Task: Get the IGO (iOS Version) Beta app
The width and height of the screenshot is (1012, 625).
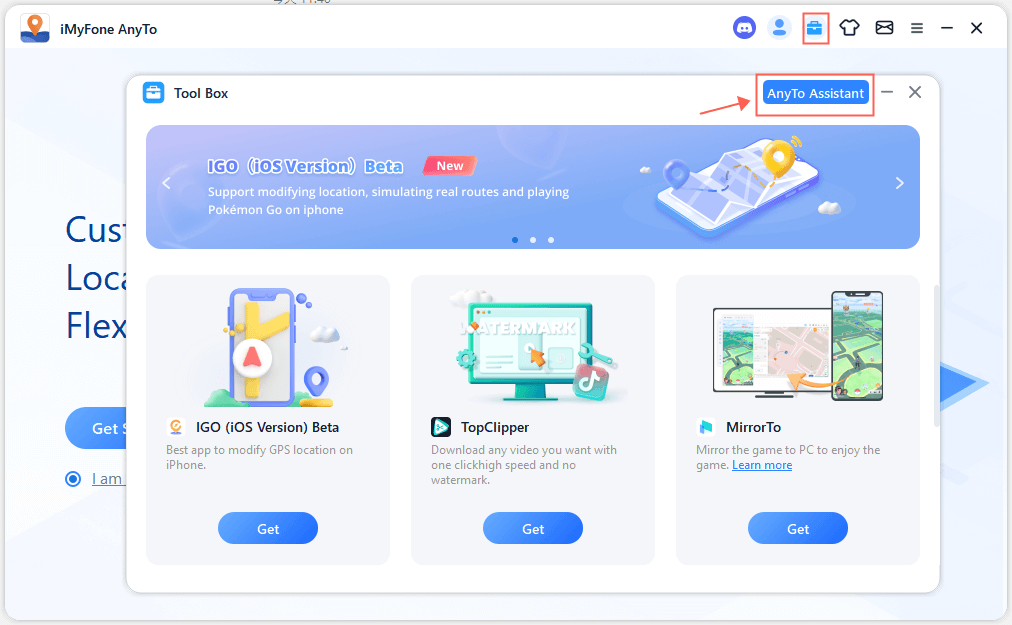Action: (x=268, y=528)
